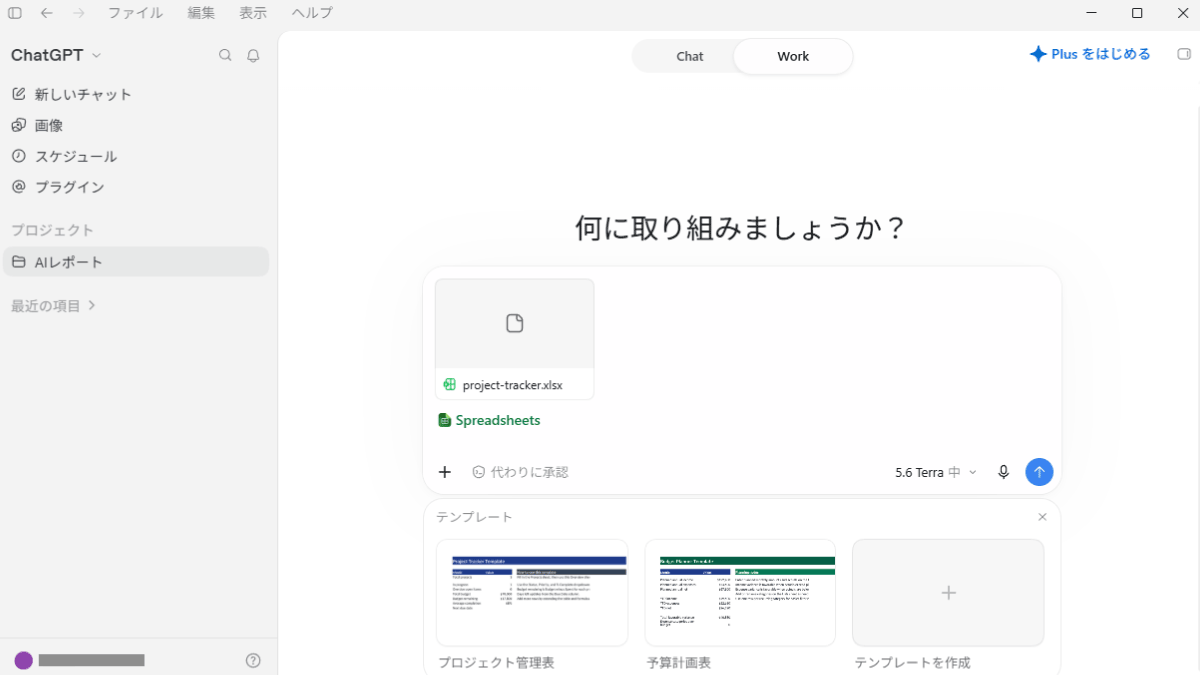Expand 最近の項目 section
Image resolution: width=1200 pixels, height=675 pixels.
pos(53,306)
